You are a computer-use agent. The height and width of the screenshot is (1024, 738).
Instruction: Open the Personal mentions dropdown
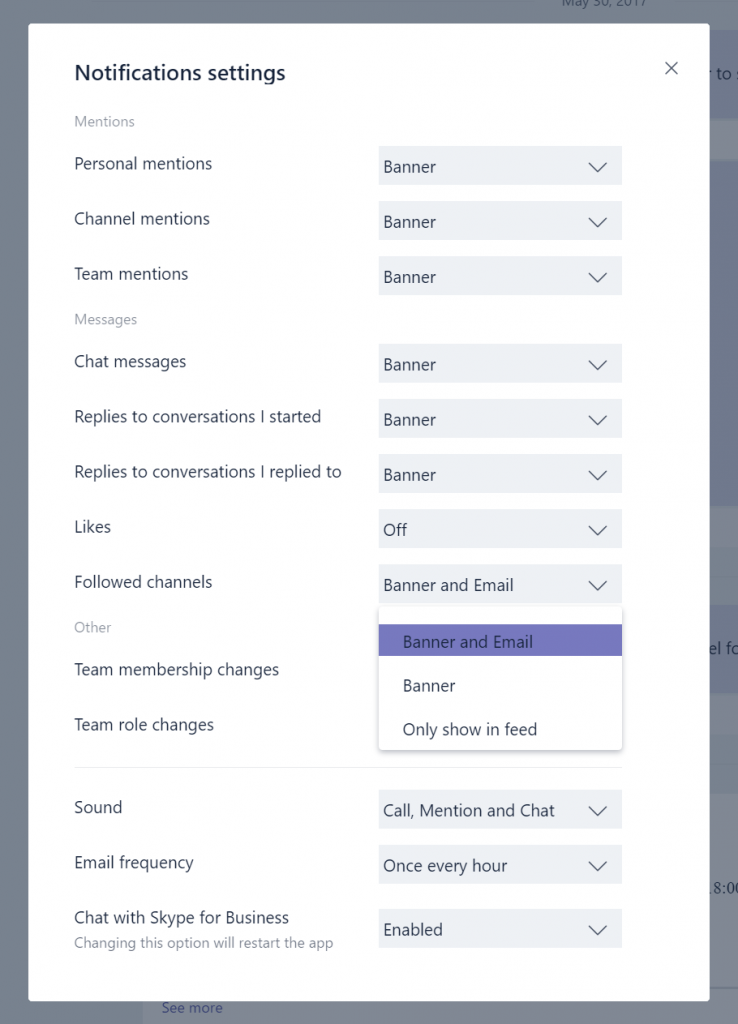tap(500, 166)
